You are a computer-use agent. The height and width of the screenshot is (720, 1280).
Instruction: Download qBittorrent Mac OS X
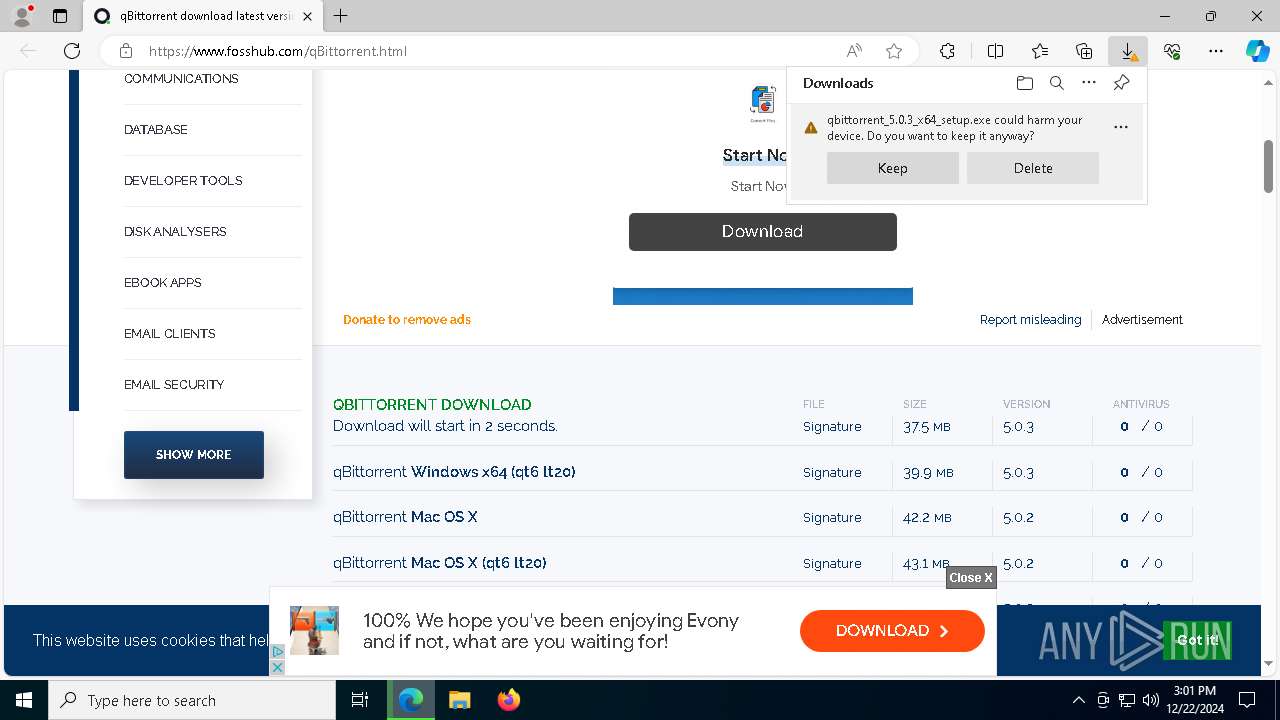tap(405, 517)
